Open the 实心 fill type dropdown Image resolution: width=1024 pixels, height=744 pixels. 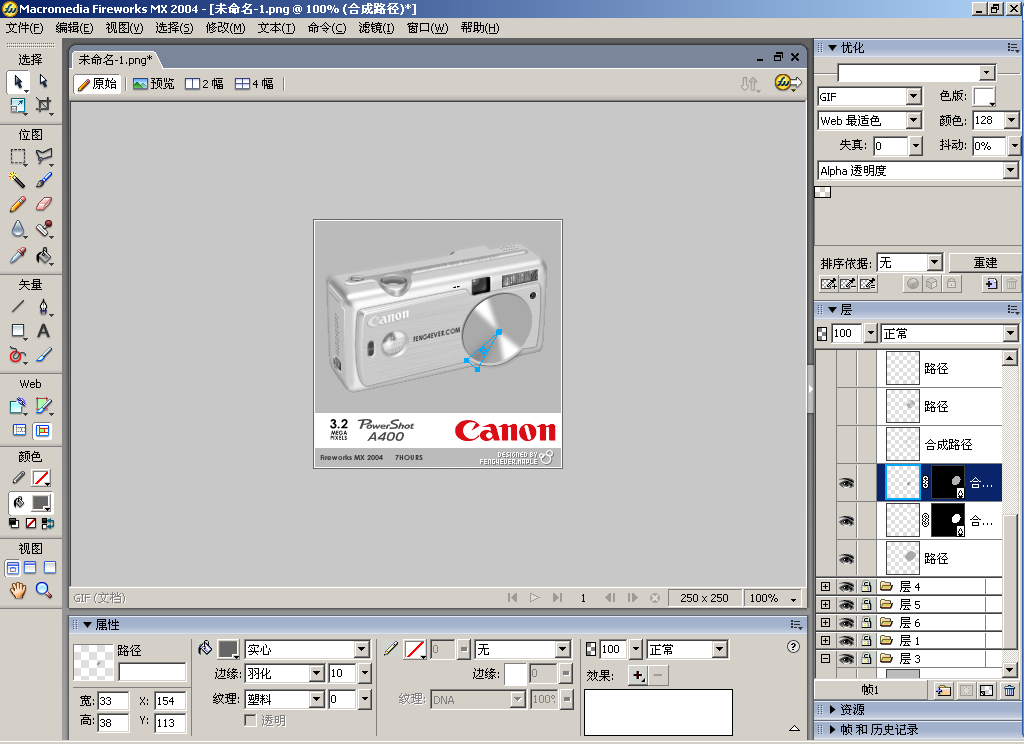coord(362,649)
